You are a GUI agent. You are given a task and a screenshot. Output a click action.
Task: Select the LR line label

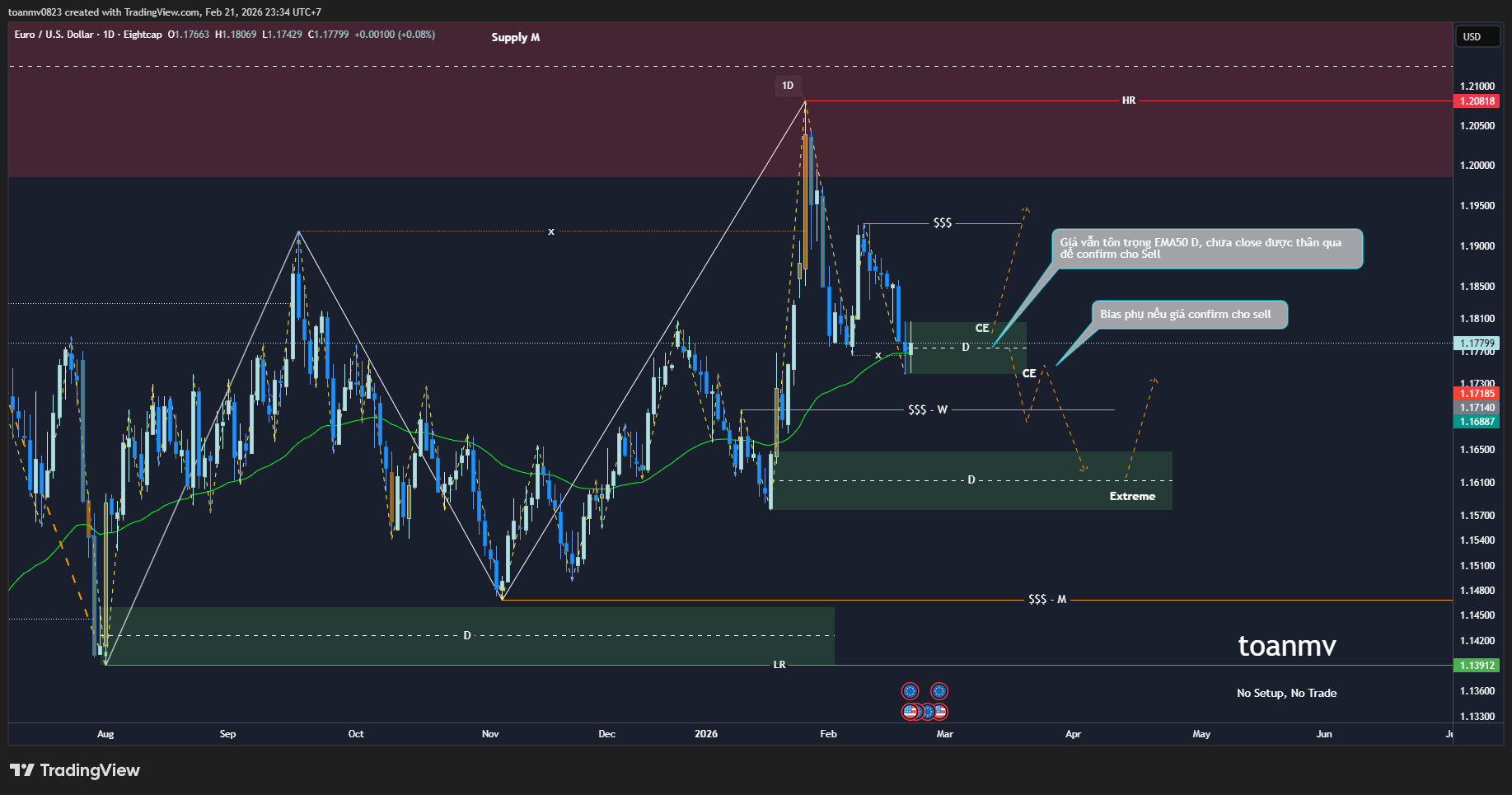pyautogui.click(x=779, y=665)
